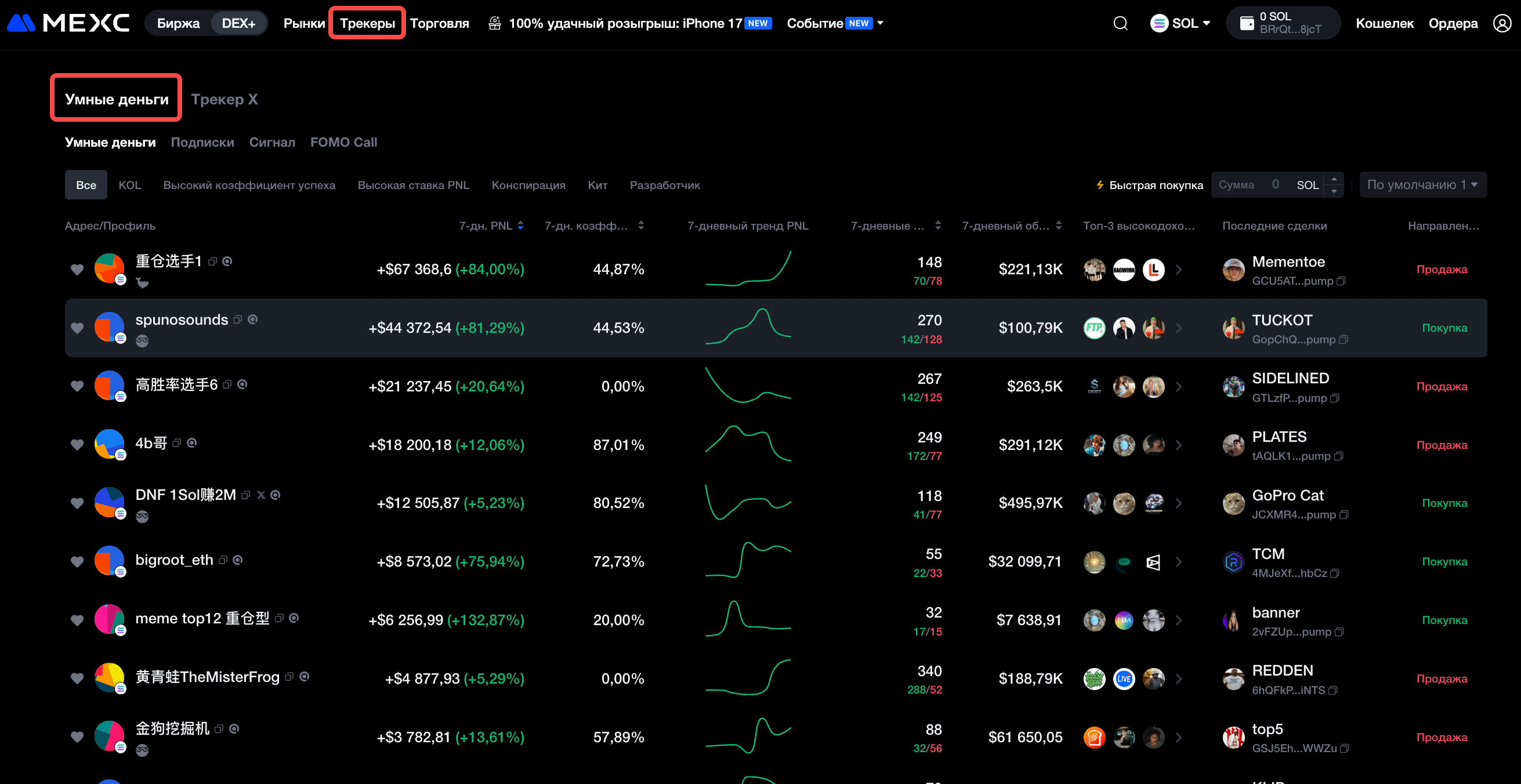Toggle heart favorite for bigroot_eth
The width and height of the screenshot is (1521, 784).
tap(77, 561)
